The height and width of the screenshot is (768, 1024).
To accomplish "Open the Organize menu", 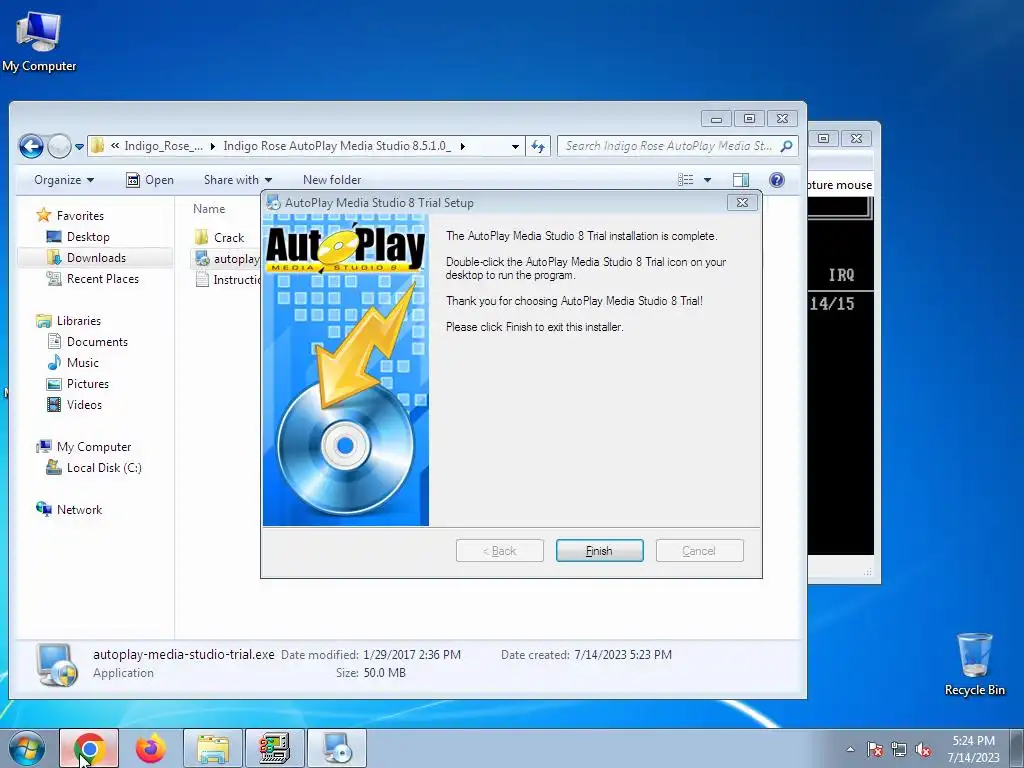I will 64,180.
